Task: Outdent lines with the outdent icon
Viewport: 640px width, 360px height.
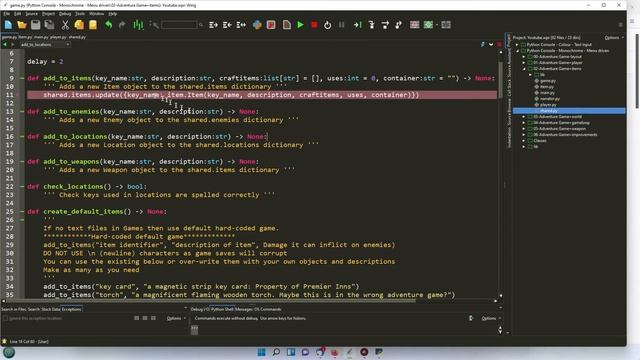Action: [x=227, y=25]
